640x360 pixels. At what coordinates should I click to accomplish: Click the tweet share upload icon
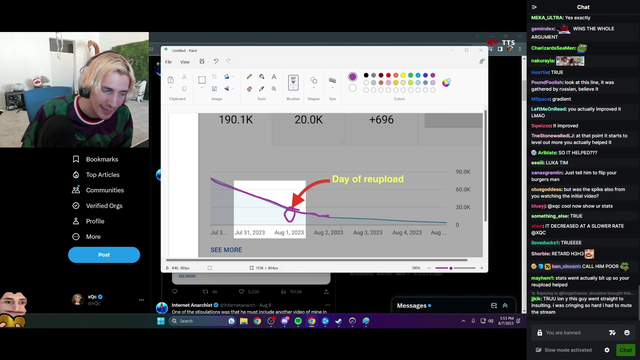[326, 291]
